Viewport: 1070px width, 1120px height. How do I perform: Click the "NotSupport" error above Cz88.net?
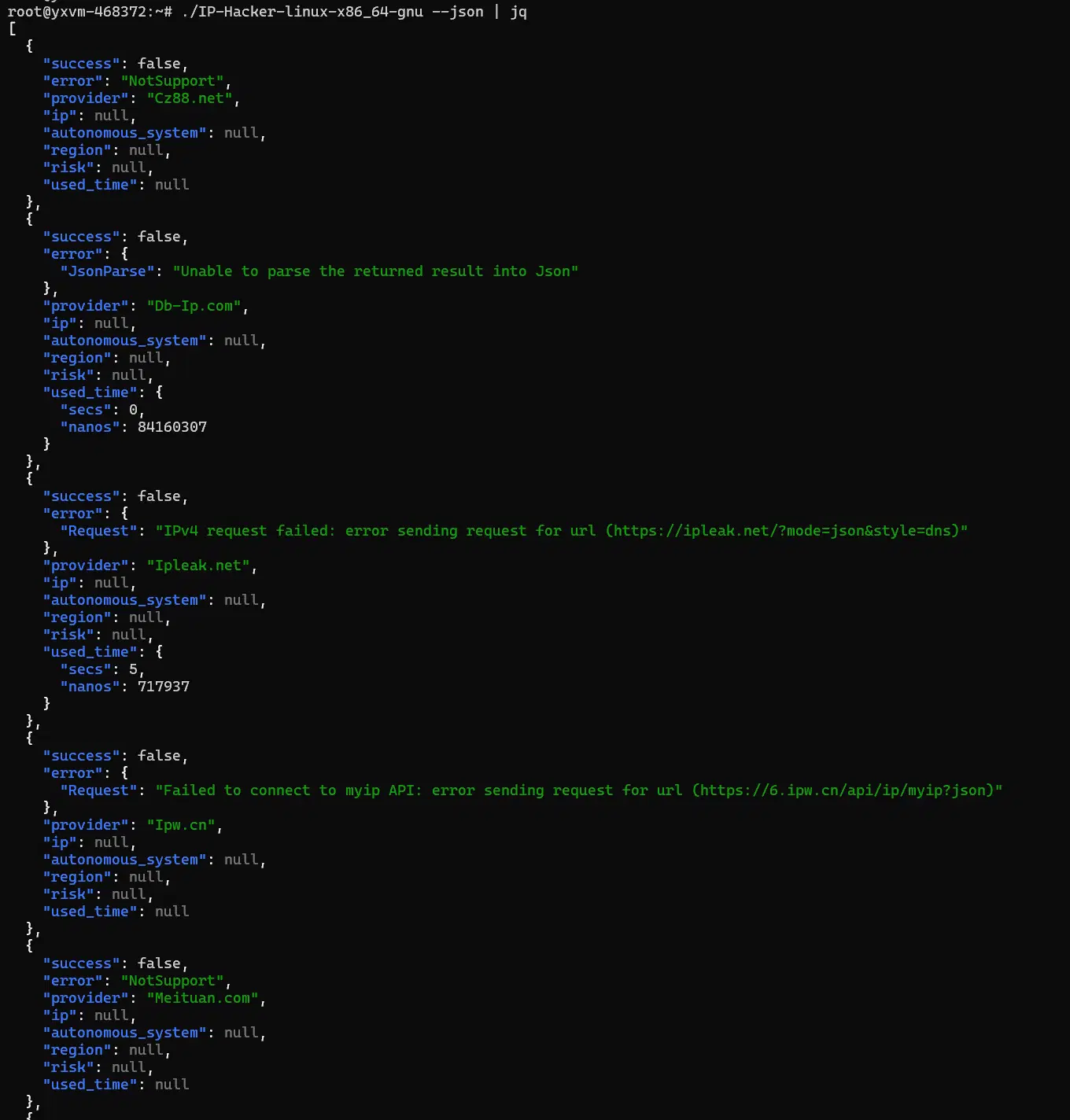(172, 81)
